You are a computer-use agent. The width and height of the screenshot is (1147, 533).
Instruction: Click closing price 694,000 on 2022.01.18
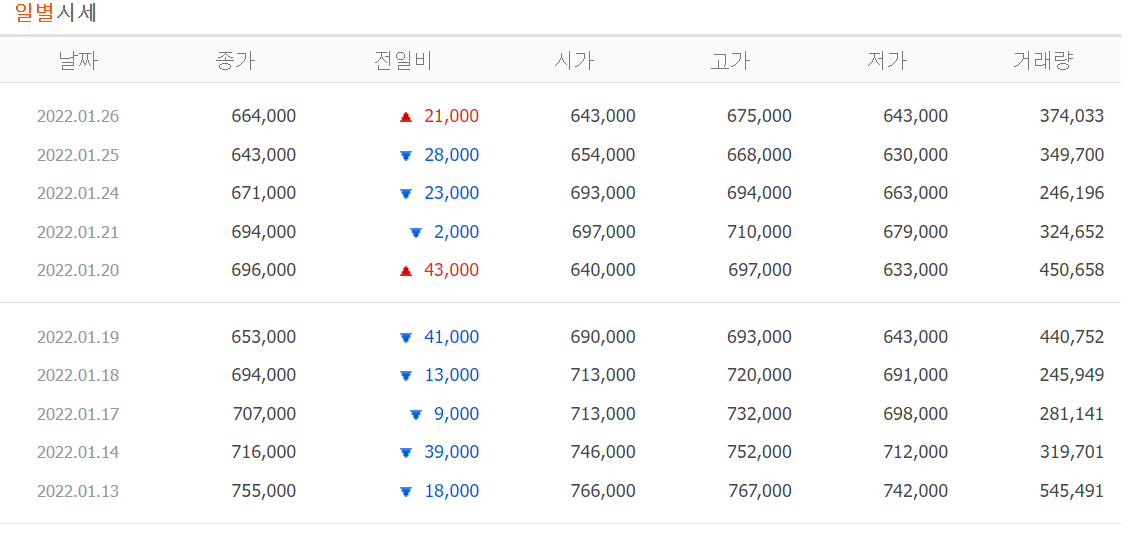[263, 375]
